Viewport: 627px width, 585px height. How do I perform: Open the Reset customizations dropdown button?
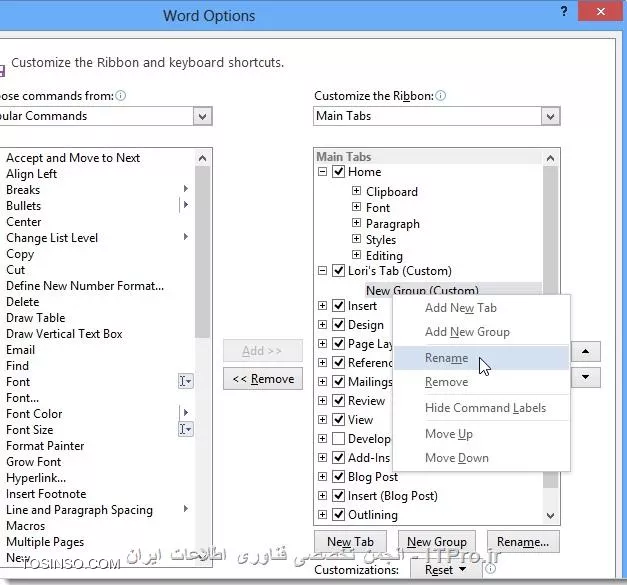[x=446, y=569]
